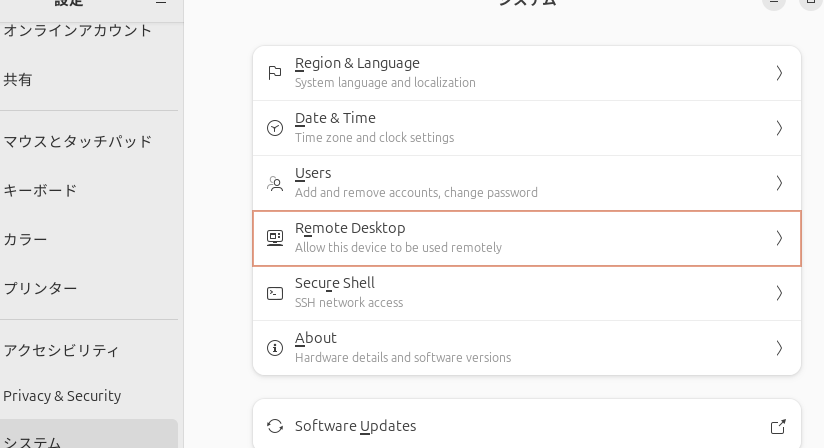The height and width of the screenshot is (448, 824).
Task: Expand the Date & Time row chevron
Action: (x=779, y=128)
